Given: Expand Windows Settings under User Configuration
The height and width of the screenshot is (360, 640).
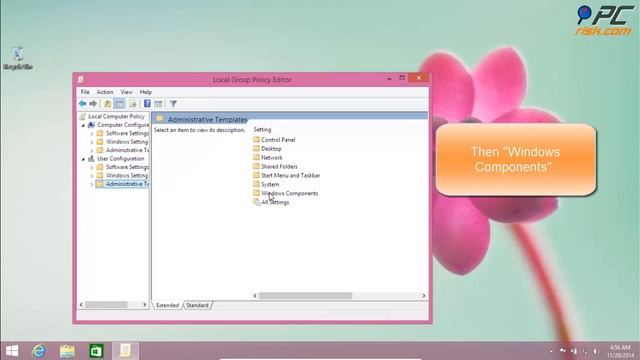Looking at the screenshot, I should coord(92,176).
